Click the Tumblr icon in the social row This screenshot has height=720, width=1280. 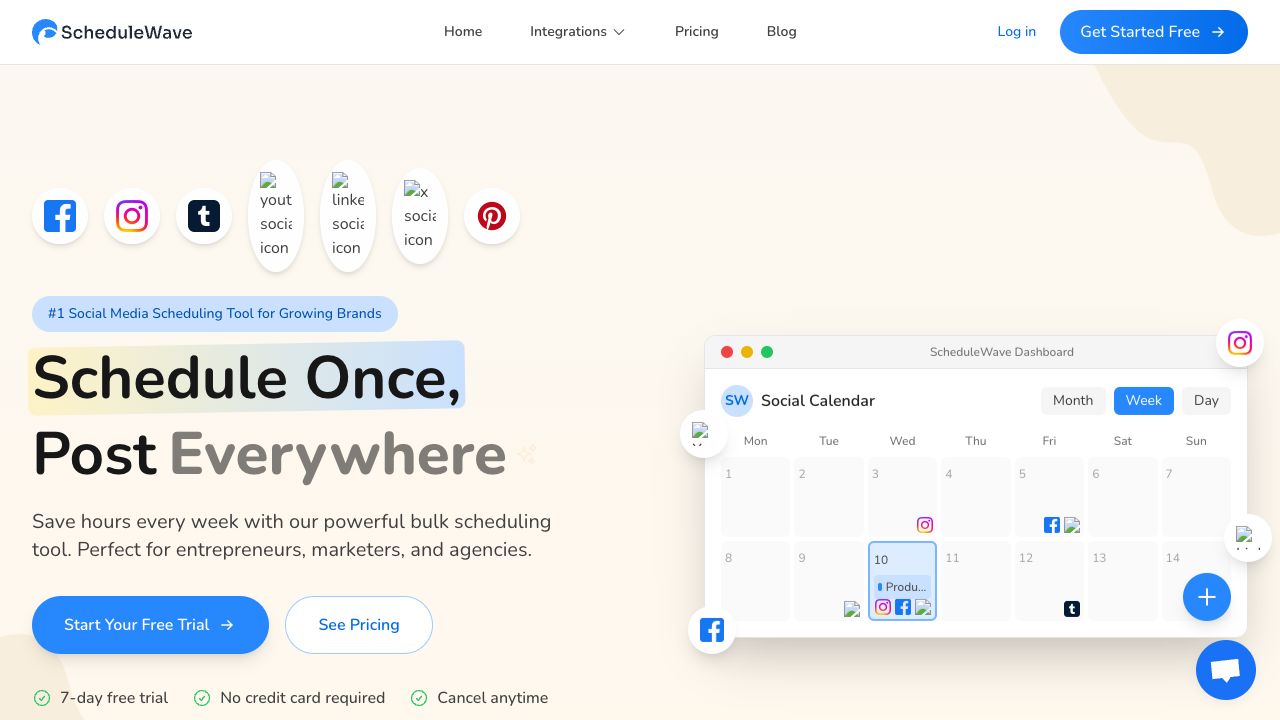pos(204,216)
